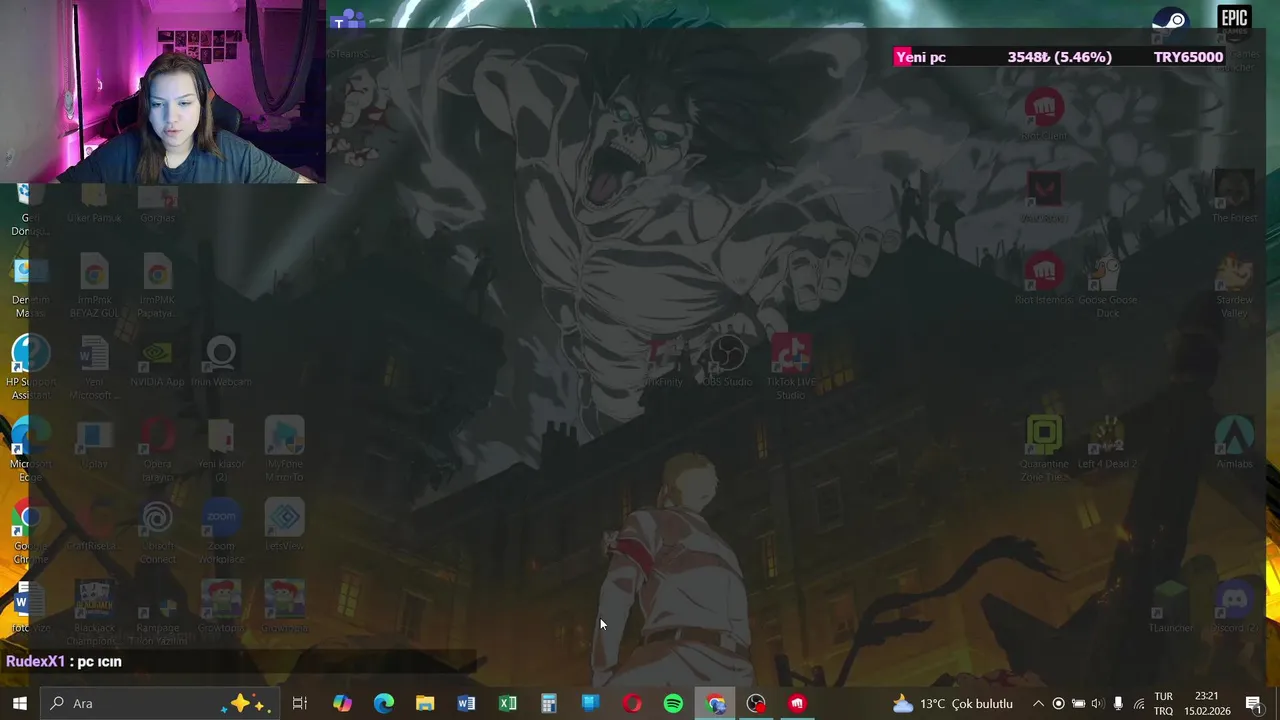This screenshot has height=720, width=1280.
Task: Open LetsView desktop shortcut
Action: pos(285,527)
